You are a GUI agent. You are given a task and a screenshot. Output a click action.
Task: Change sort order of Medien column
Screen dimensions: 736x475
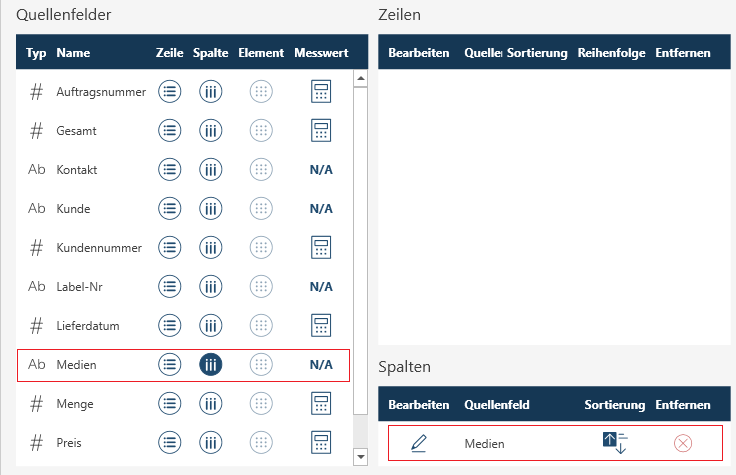(614, 443)
